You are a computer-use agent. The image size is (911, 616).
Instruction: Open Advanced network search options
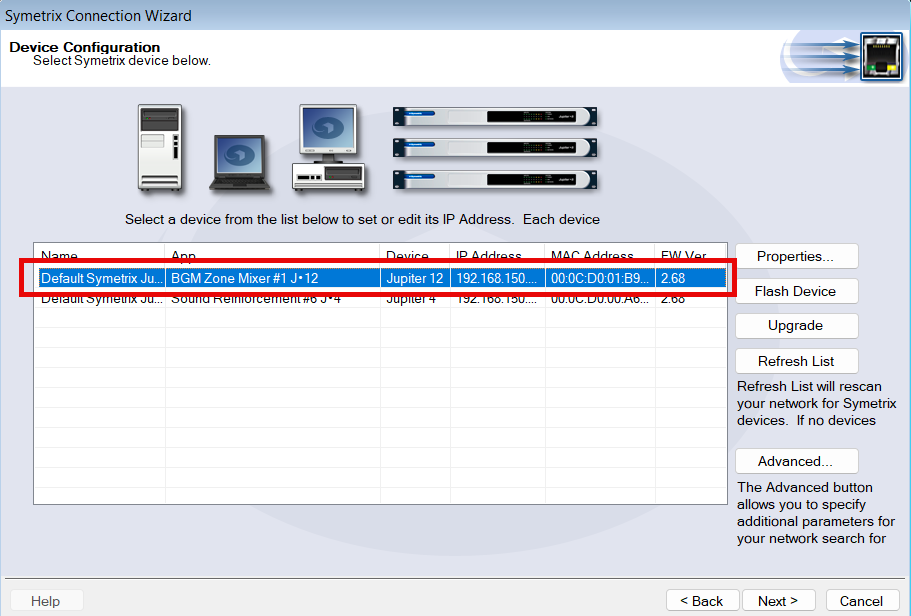797,461
